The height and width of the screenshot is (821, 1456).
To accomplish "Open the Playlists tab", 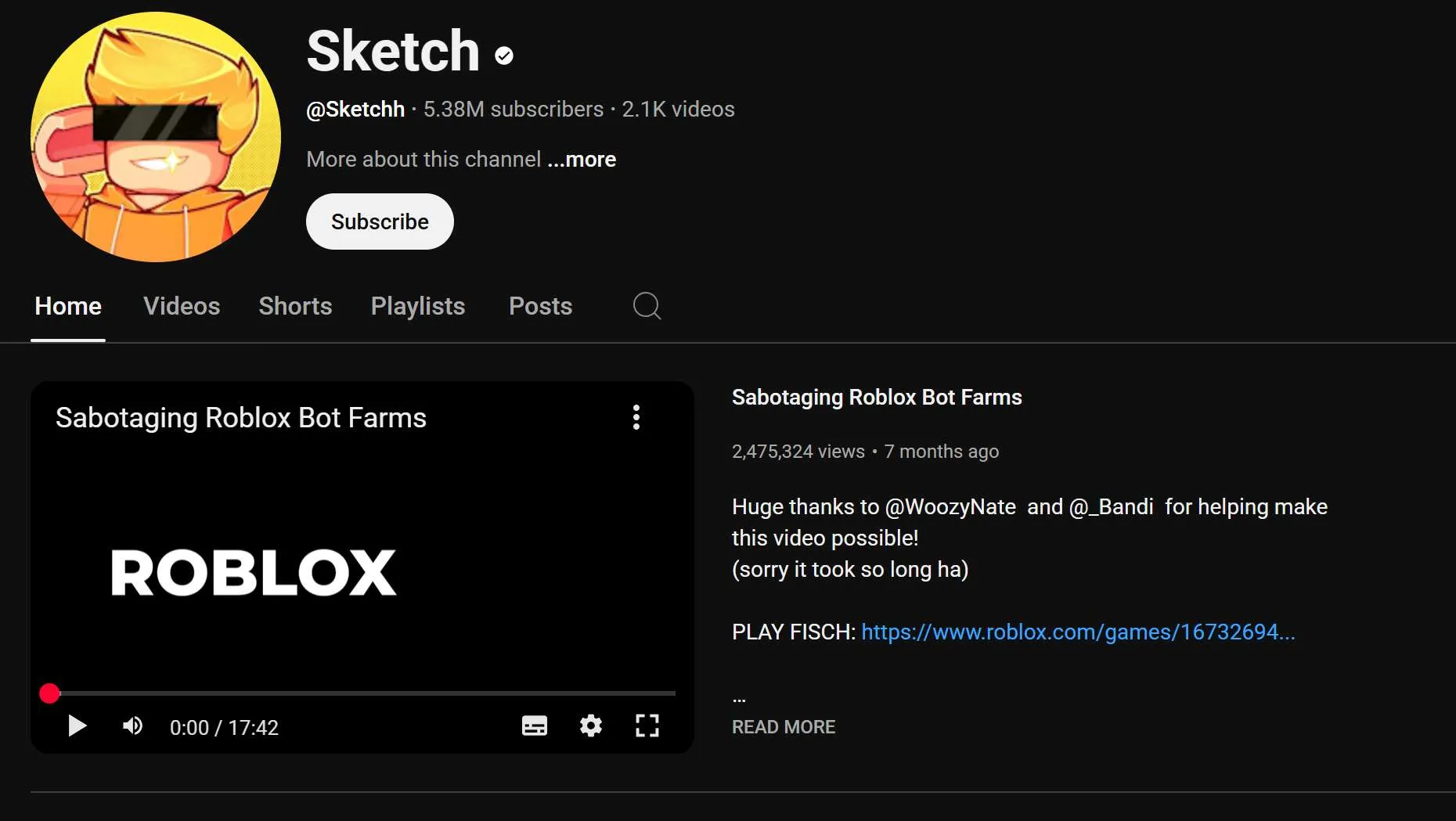I will click(418, 306).
